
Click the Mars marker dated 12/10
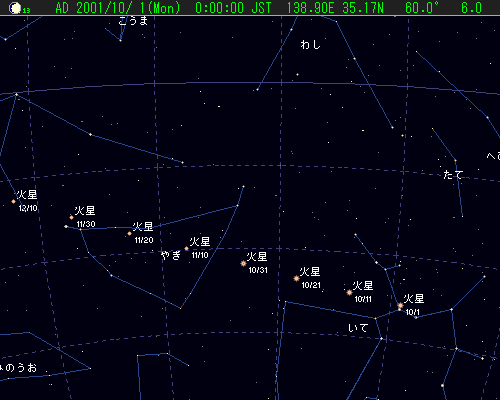13,201
